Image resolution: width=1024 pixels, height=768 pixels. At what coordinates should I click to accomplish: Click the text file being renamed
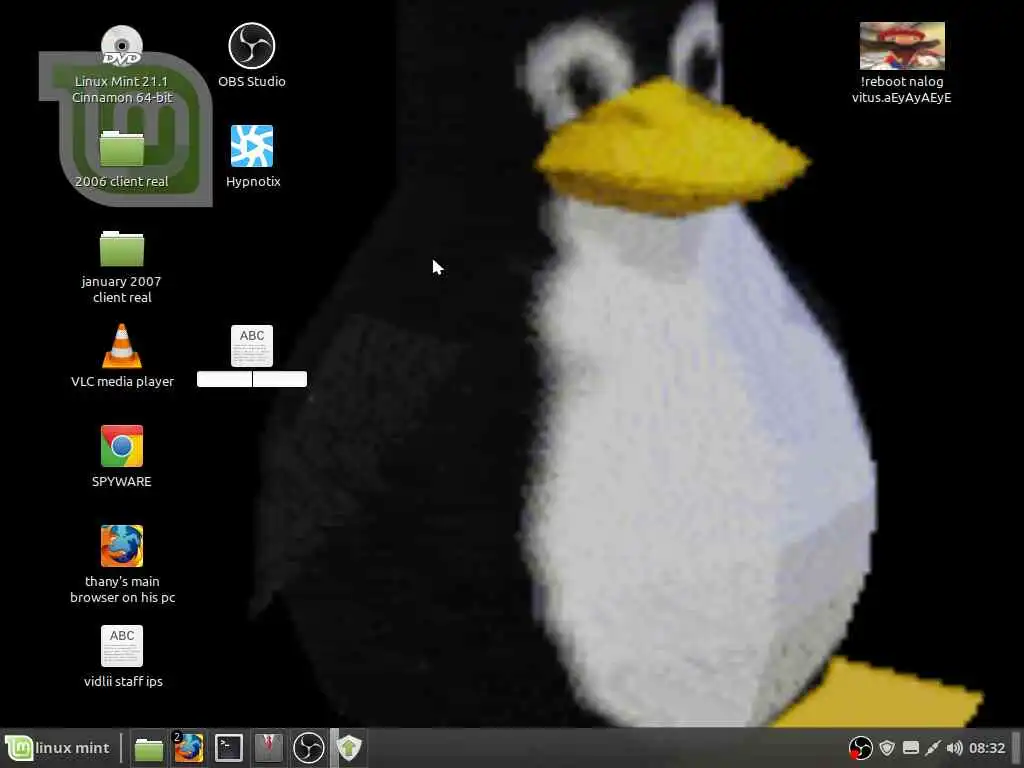tap(251, 346)
